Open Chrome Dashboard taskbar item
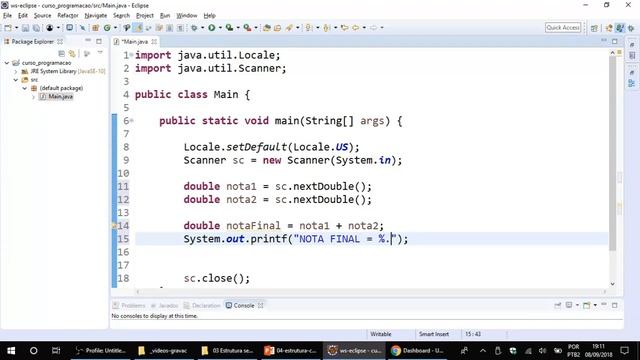Image resolution: width=640 pixels, height=360 pixels. tap(418, 351)
